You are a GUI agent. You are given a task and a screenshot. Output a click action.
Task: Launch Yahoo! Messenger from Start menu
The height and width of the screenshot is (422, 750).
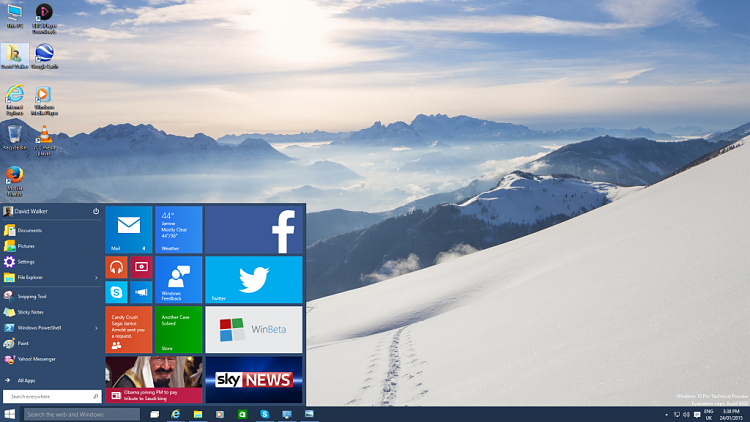click(52, 359)
